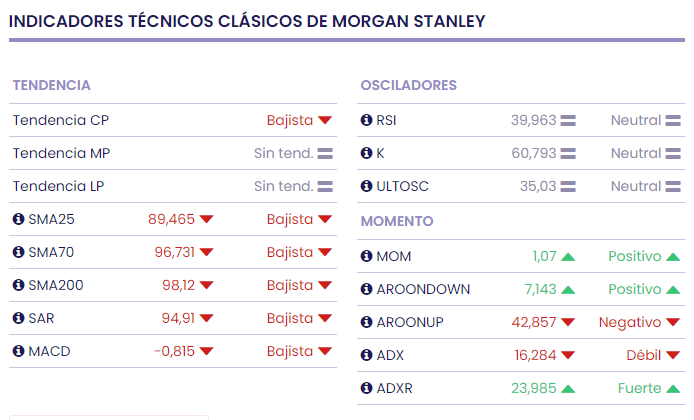Click the info icon beside SMA25
694x420 pixels.
click(19, 220)
